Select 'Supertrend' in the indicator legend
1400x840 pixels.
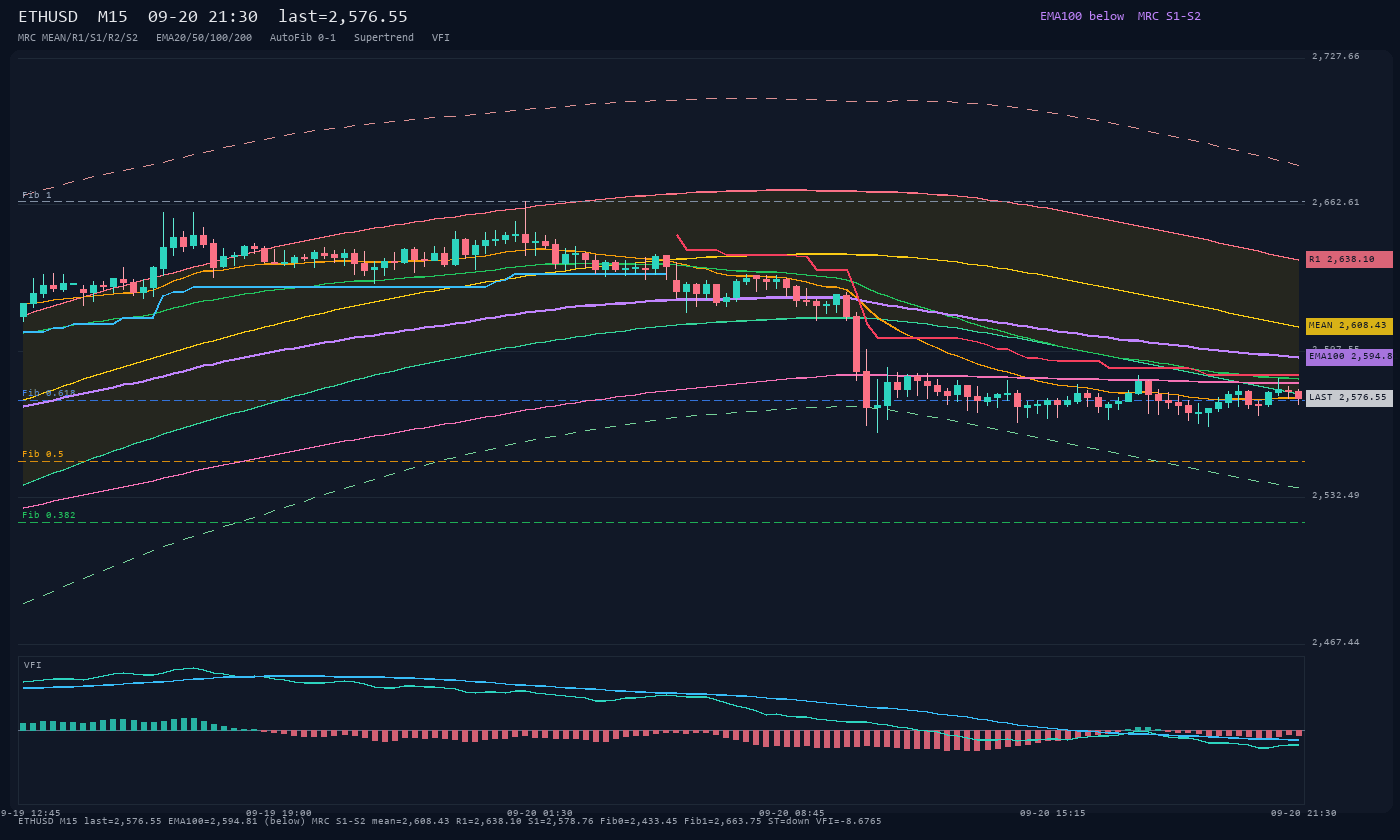(384, 38)
